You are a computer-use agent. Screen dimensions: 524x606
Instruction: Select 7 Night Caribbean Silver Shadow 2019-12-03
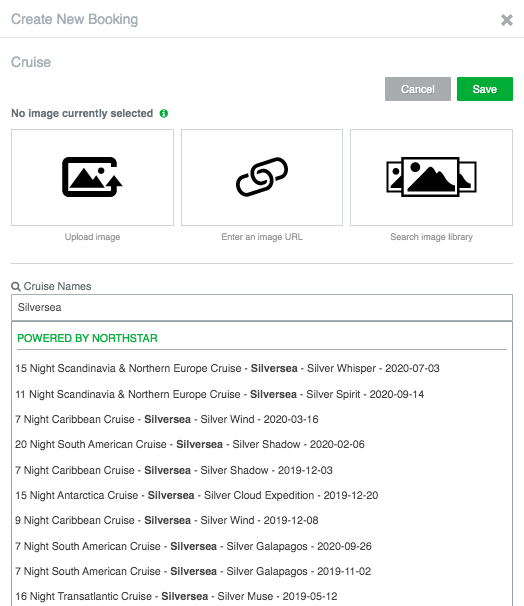[x=174, y=470]
